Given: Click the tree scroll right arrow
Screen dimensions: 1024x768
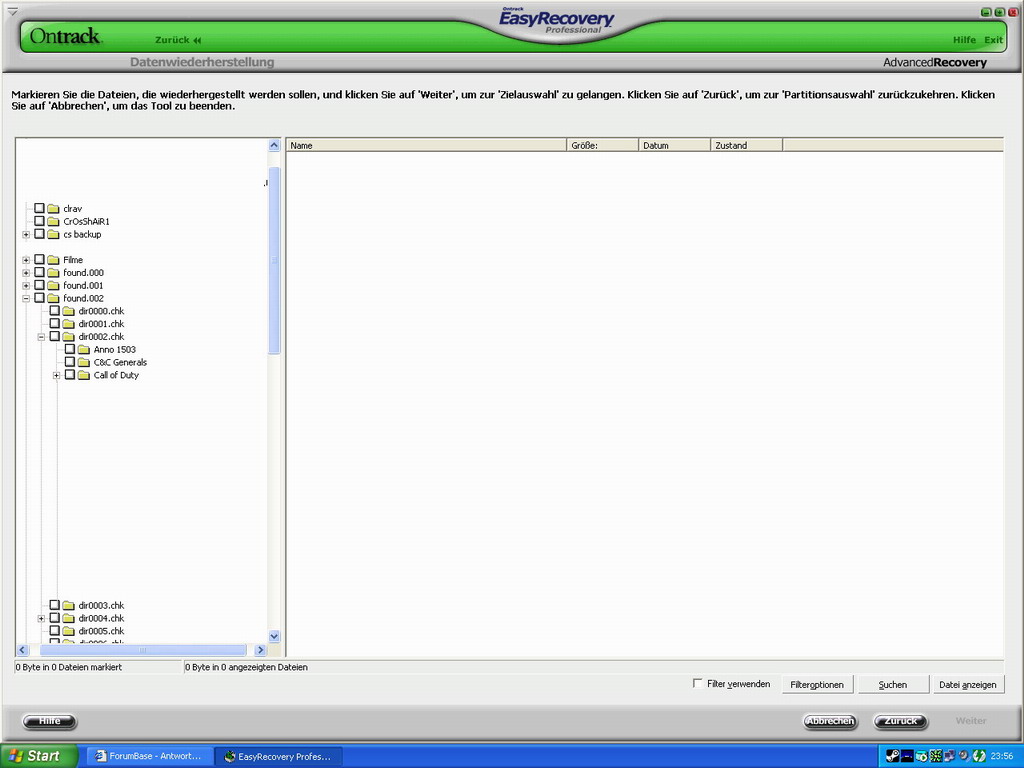Looking at the screenshot, I should coord(260,650).
